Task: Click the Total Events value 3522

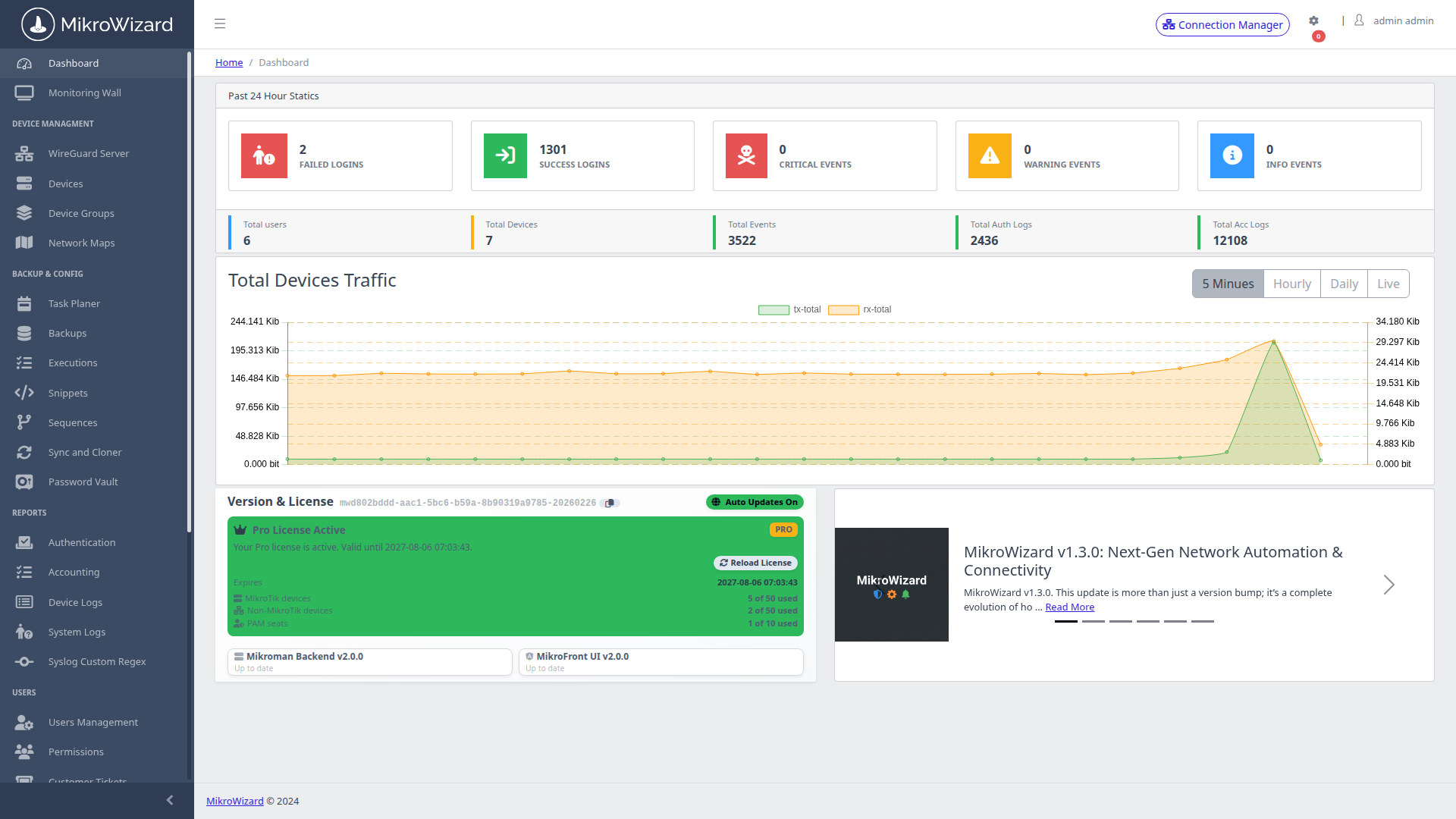Action: click(742, 240)
